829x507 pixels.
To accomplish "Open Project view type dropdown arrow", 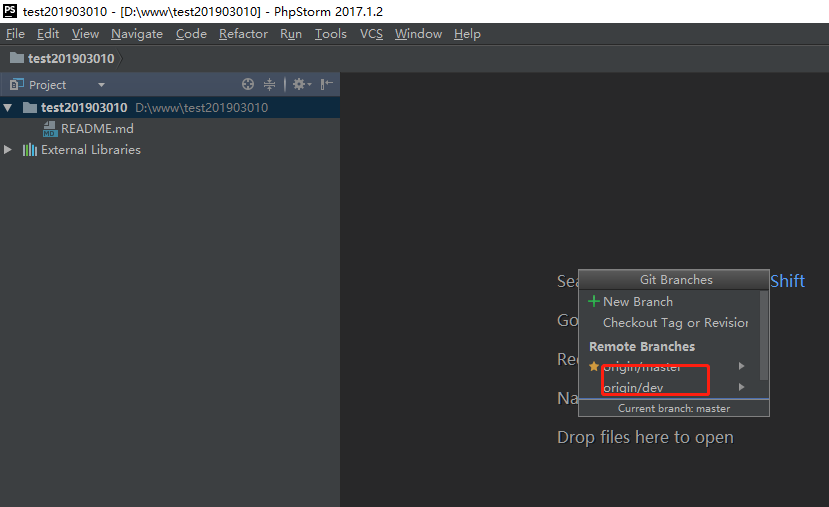I will (101, 85).
